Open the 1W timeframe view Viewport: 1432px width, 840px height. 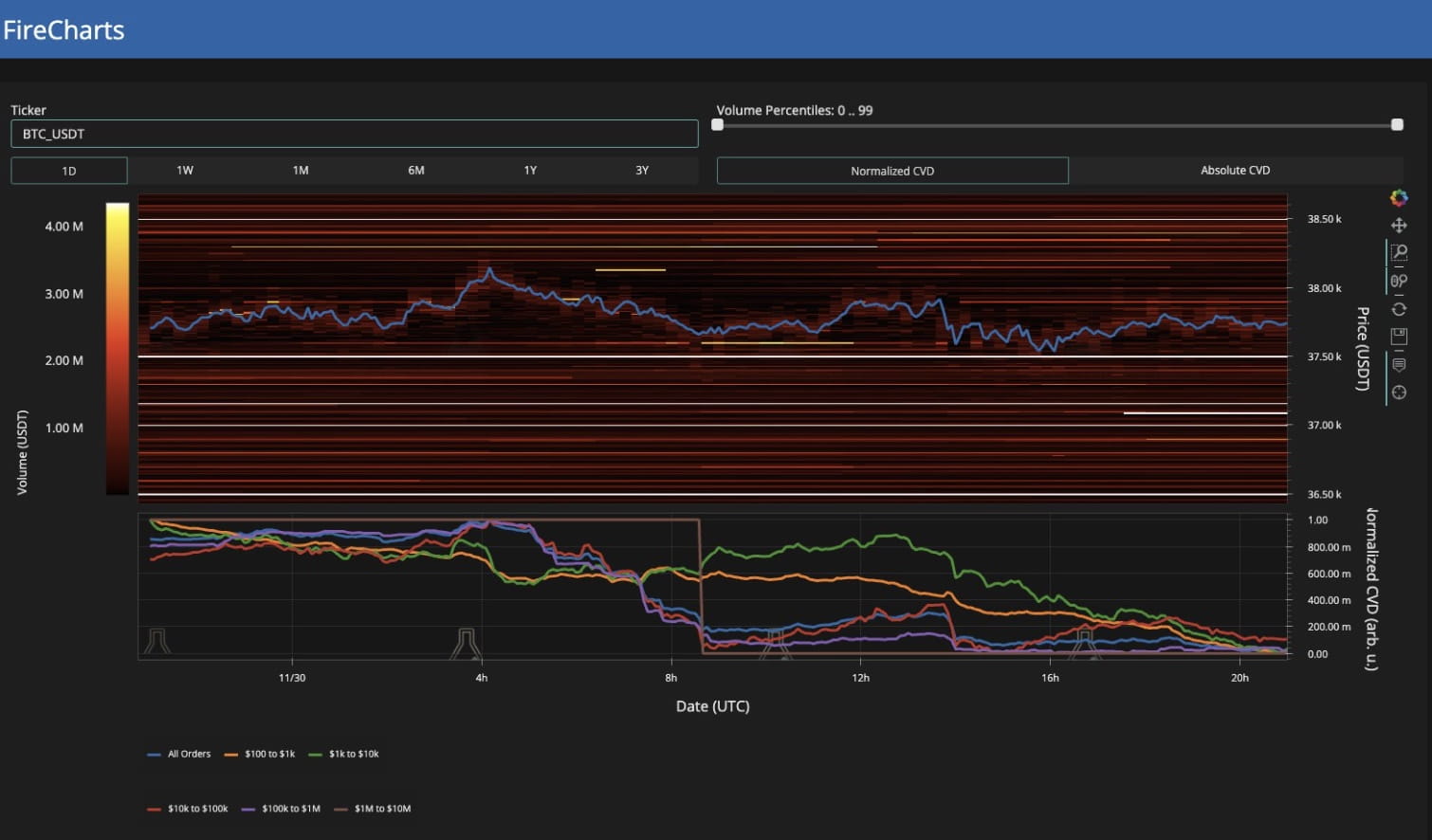point(184,170)
